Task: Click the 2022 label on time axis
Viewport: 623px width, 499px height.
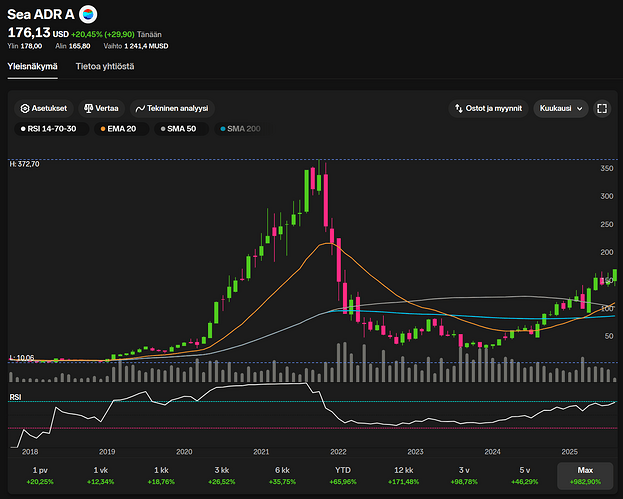Action: tap(338, 452)
